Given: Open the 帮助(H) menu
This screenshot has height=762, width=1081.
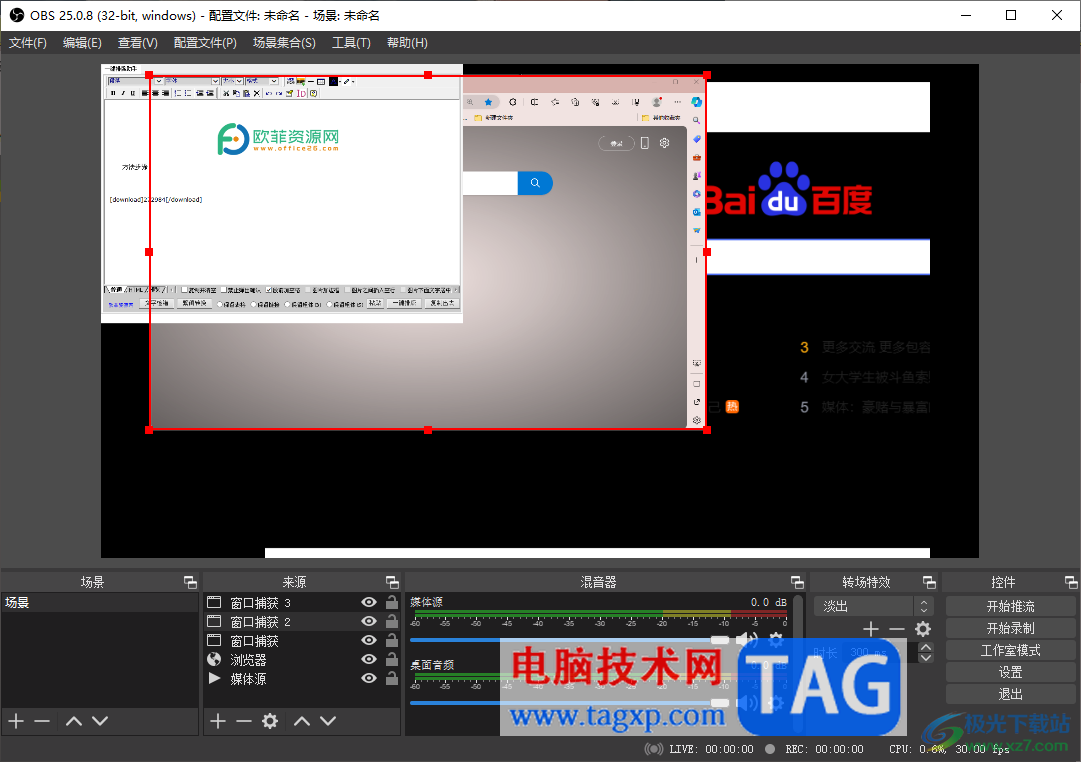Looking at the screenshot, I should 407,43.
